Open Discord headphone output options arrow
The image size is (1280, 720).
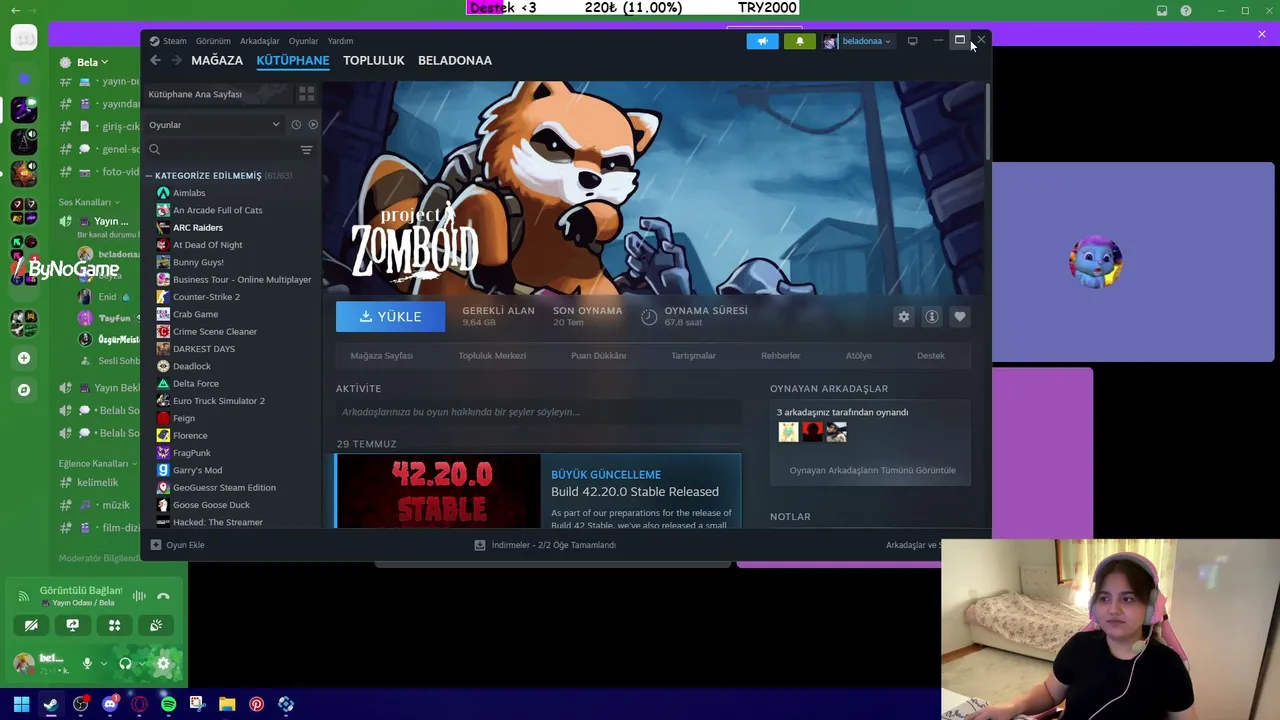pyautogui.click(x=142, y=663)
